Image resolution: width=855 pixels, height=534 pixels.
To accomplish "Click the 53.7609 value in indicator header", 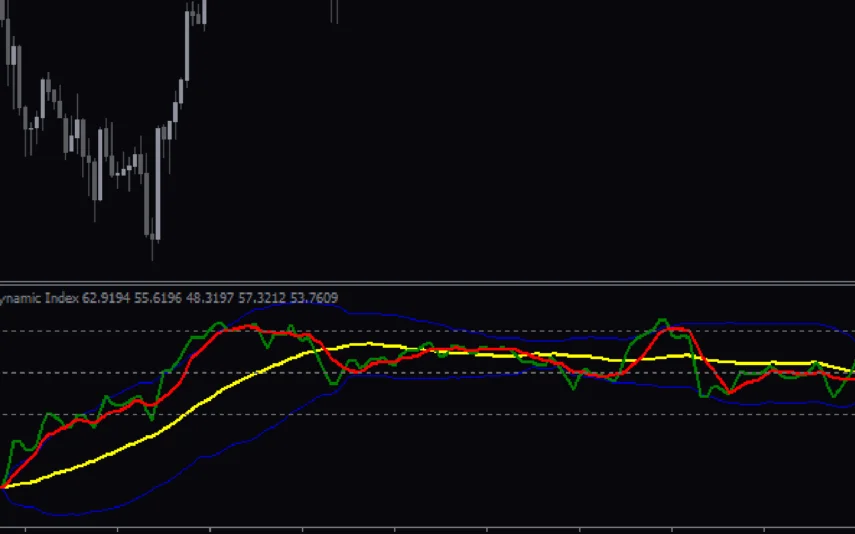I will click(312, 297).
